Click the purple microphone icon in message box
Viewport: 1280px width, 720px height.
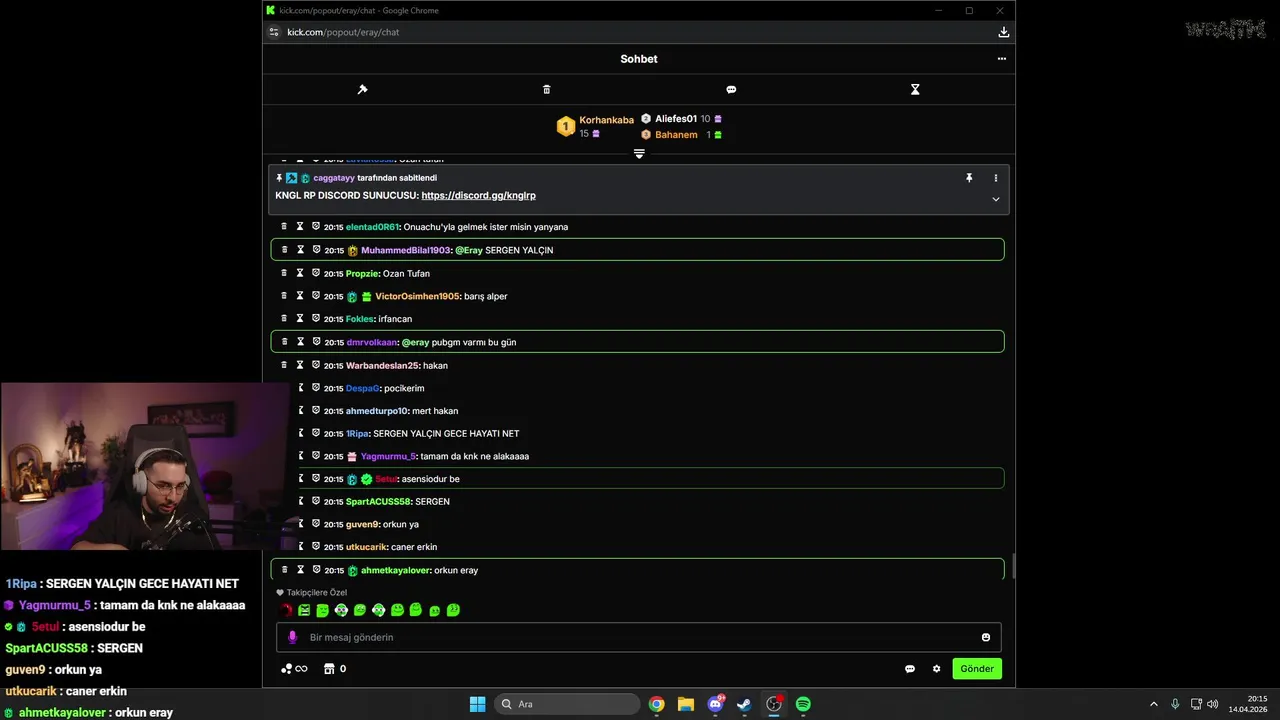[292, 637]
